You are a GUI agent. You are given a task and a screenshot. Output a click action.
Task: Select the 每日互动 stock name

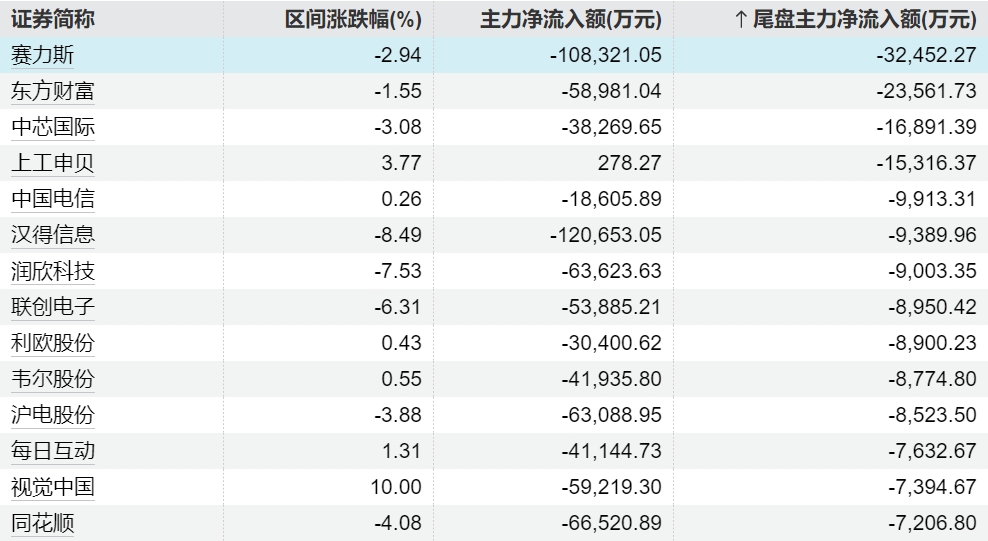(53, 451)
